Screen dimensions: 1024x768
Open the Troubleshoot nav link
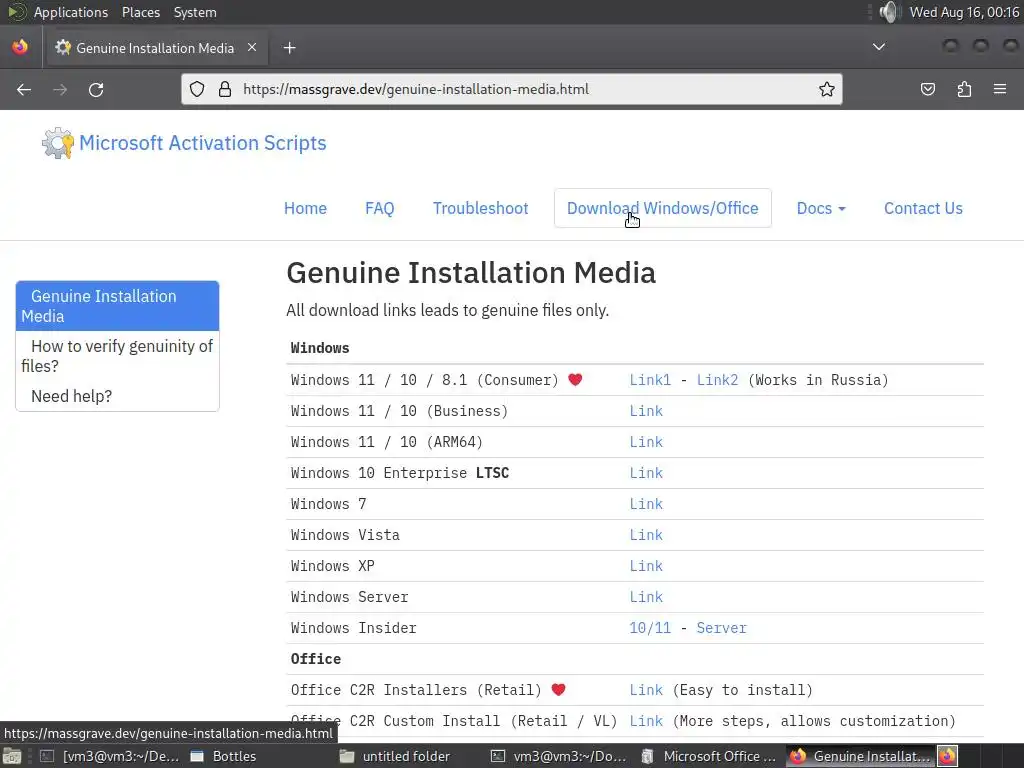point(480,208)
